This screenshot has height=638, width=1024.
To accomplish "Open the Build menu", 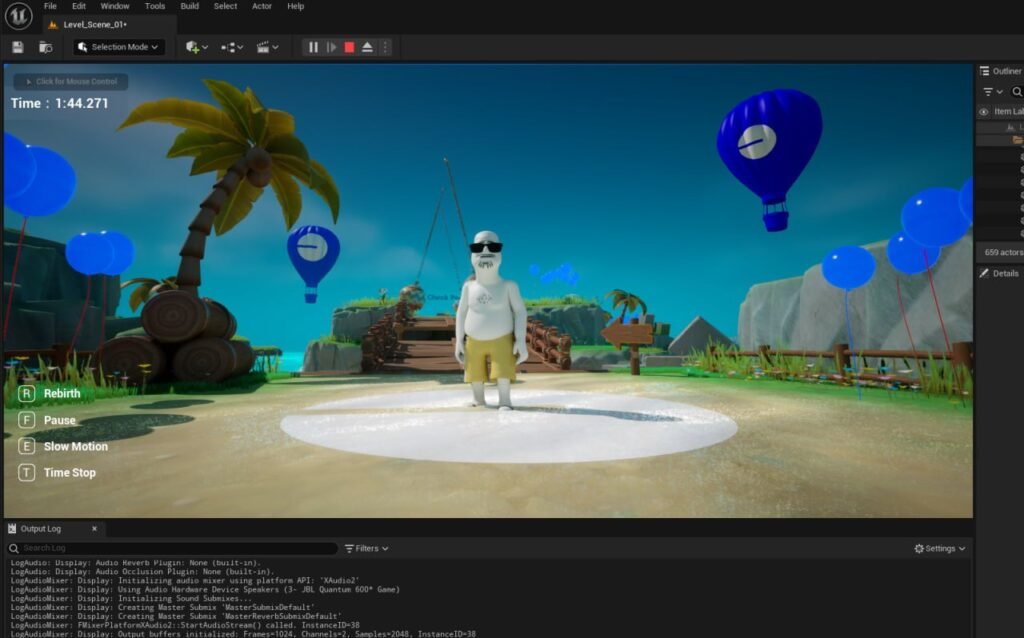I will click(x=189, y=6).
